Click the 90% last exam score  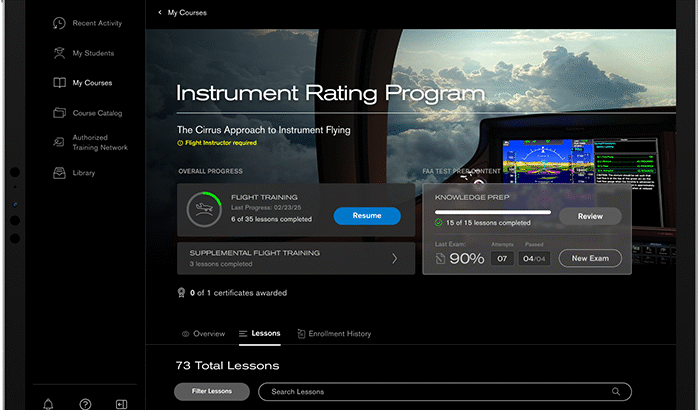(x=467, y=259)
